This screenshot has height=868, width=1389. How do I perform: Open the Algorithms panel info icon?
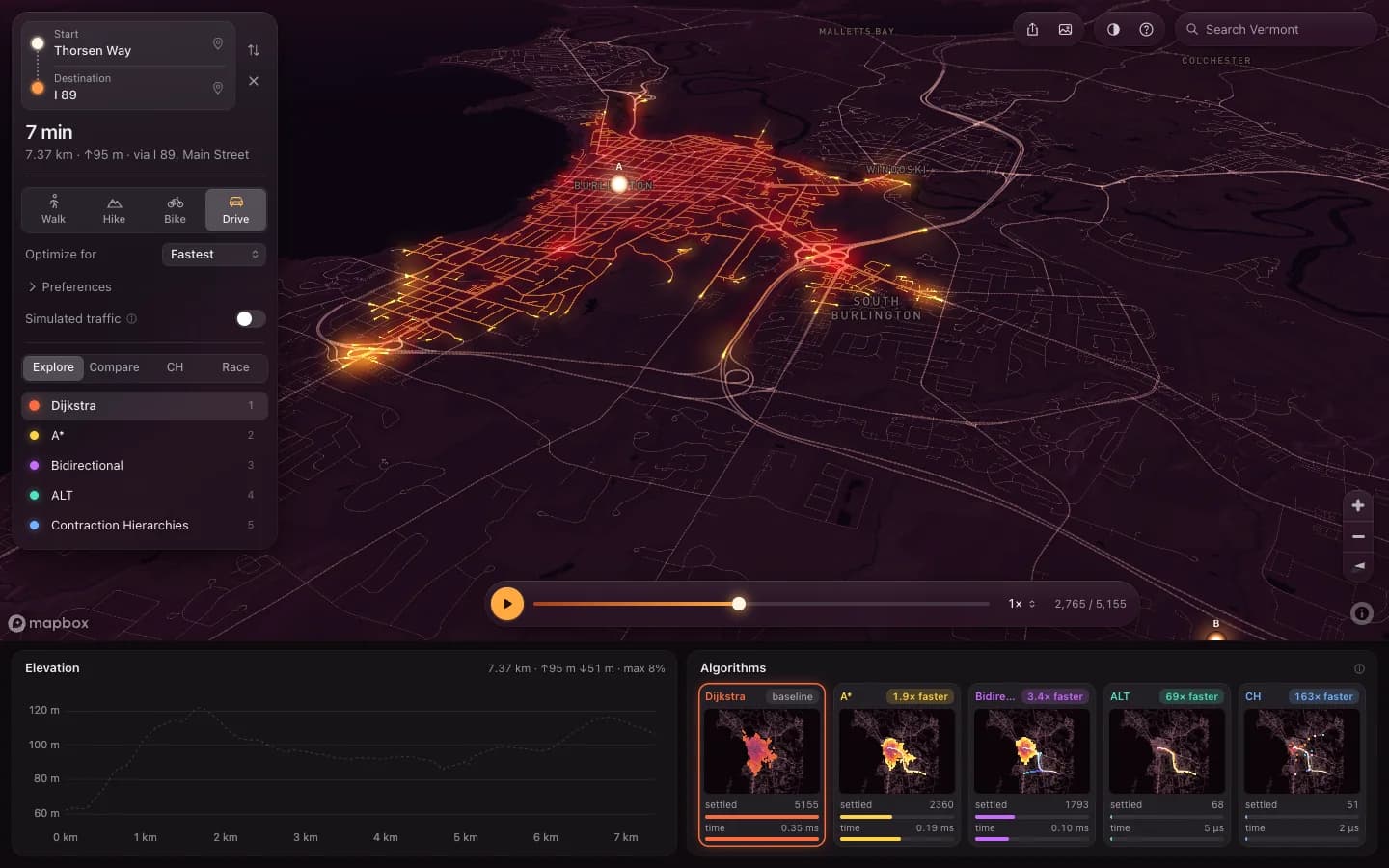tap(1359, 668)
